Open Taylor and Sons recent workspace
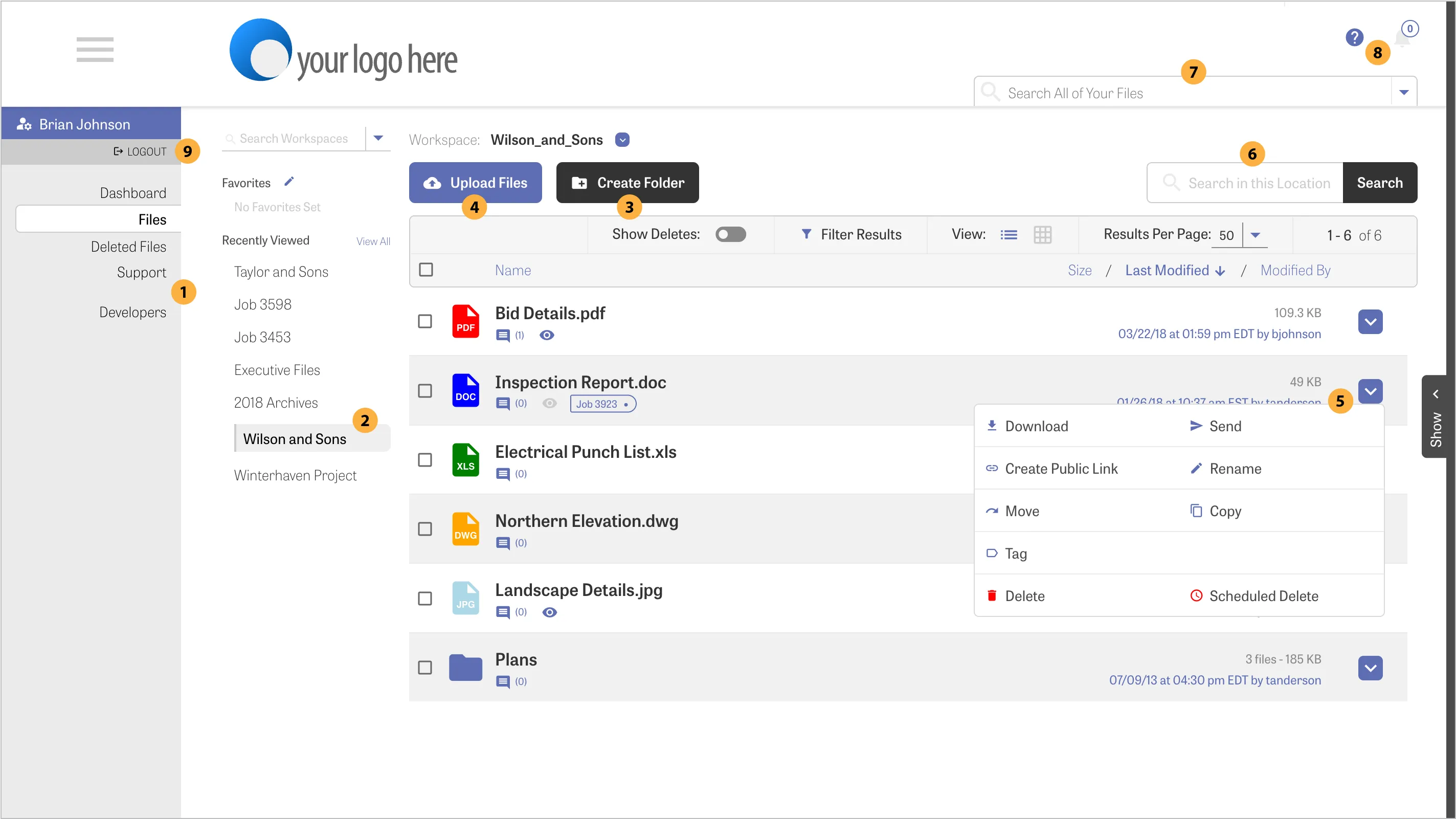Image resolution: width=1456 pixels, height=819 pixels. point(281,272)
